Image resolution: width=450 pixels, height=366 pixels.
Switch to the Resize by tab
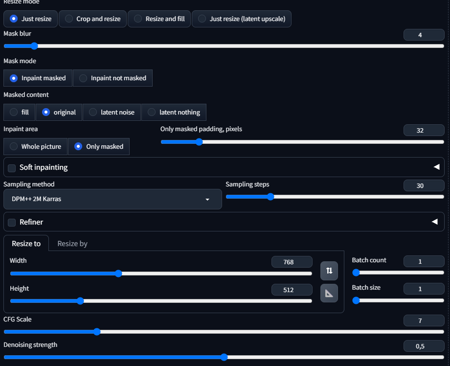pos(72,244)
